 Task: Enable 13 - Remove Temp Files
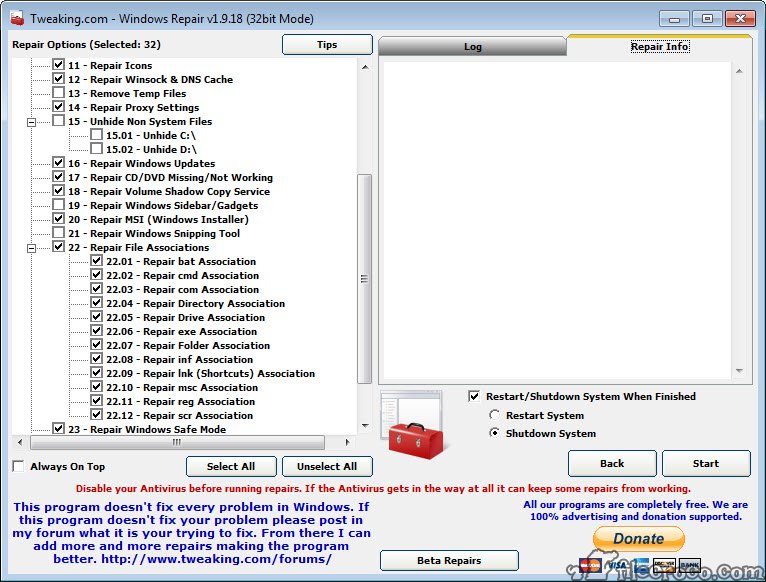59,93
